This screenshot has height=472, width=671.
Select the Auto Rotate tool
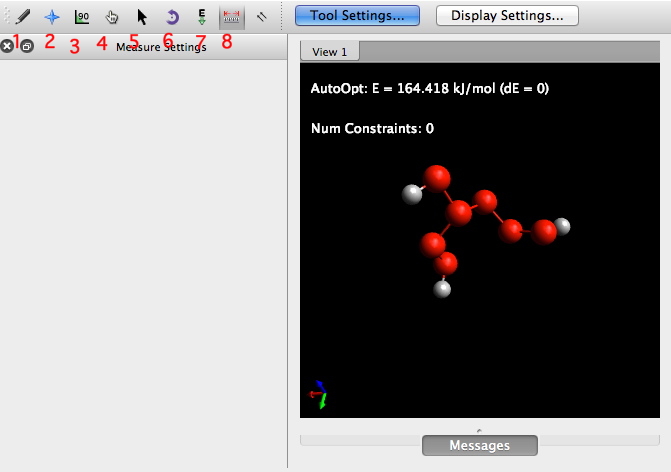(172, 17)
